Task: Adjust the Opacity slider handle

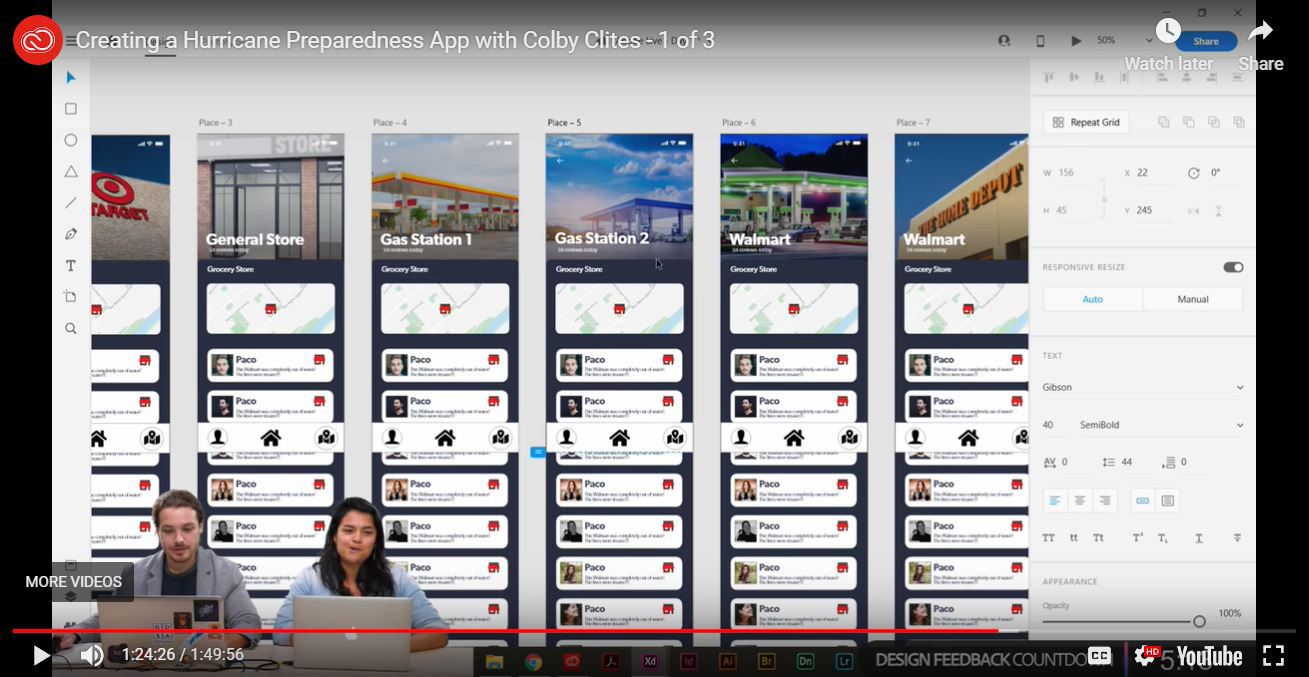Action: pos(1199,621)
